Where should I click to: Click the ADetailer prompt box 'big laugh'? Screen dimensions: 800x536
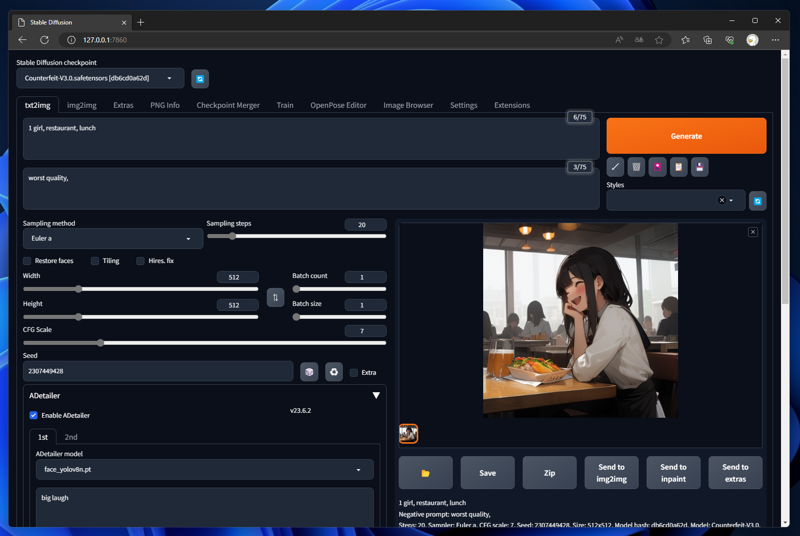click(x=205, y=507)
